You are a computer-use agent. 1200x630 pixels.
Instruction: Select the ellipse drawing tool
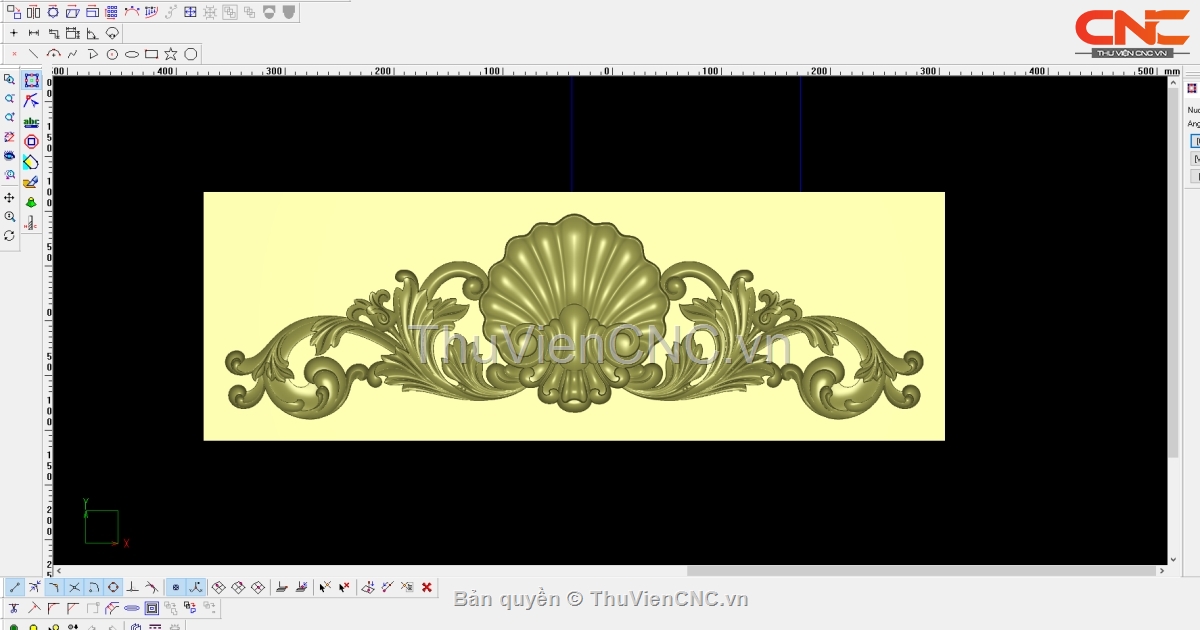[131, 54]
